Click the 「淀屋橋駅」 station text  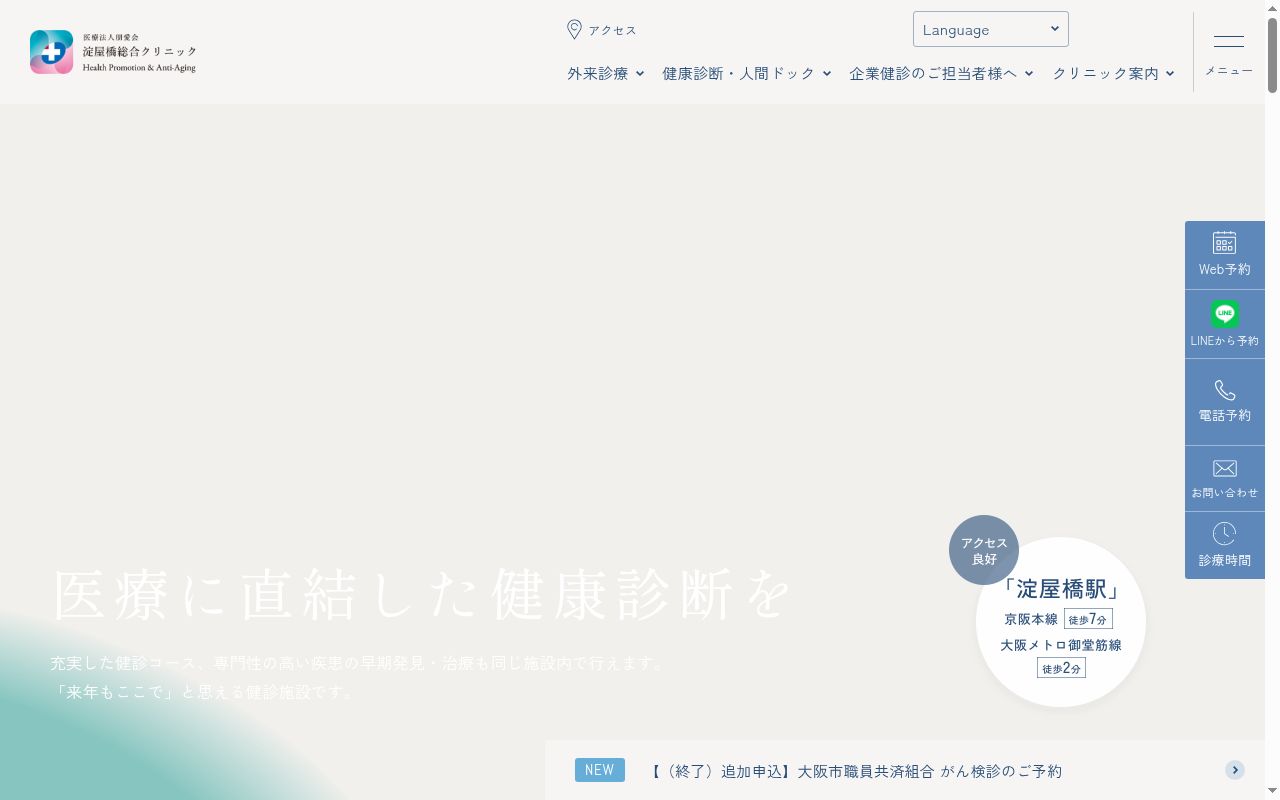[1061, 589]
